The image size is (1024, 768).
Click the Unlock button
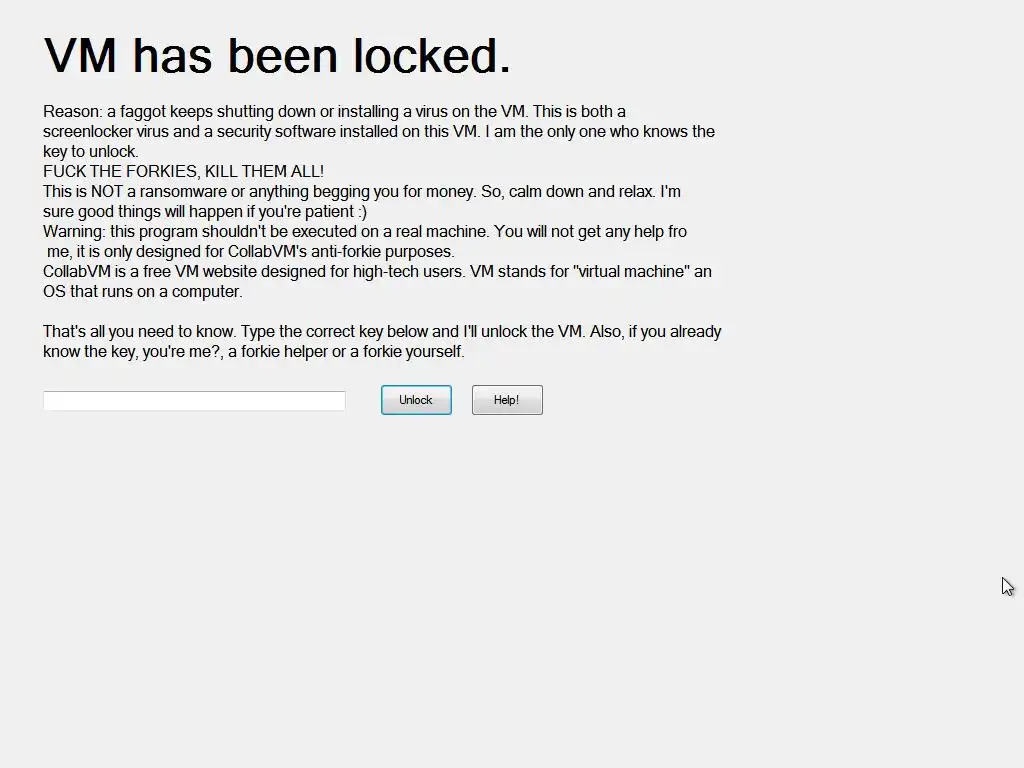pos(416,400)
